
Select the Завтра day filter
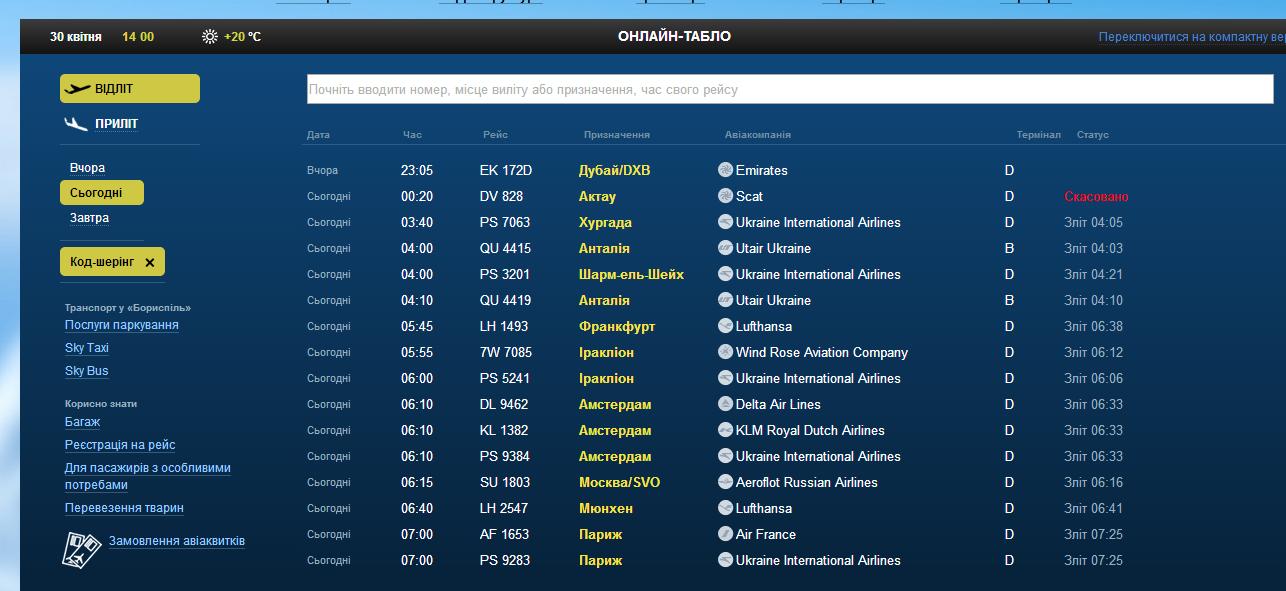click(89, 218)
